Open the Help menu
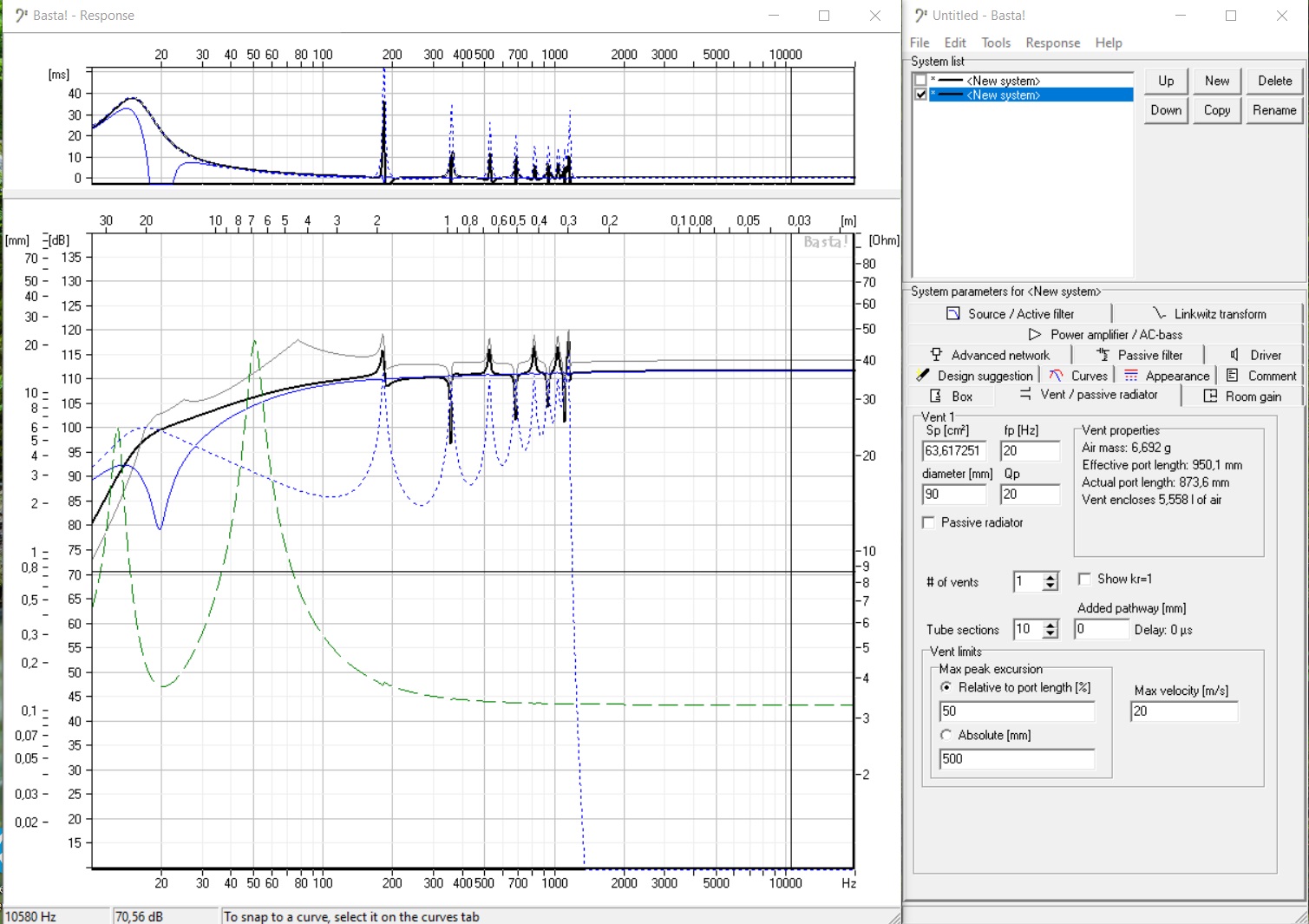The height and width of the screenshot is (924, 1309). click(x=1109, y=43)
